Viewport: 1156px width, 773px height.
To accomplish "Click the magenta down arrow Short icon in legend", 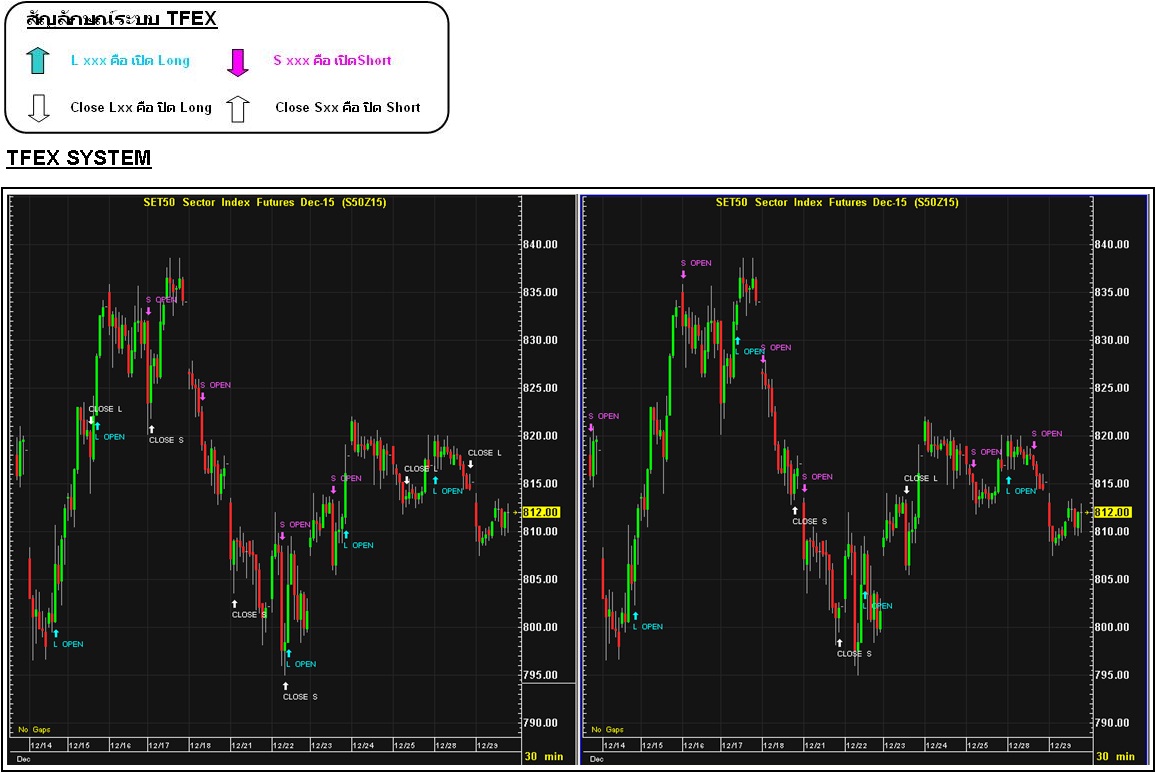I will click(237, 63).
